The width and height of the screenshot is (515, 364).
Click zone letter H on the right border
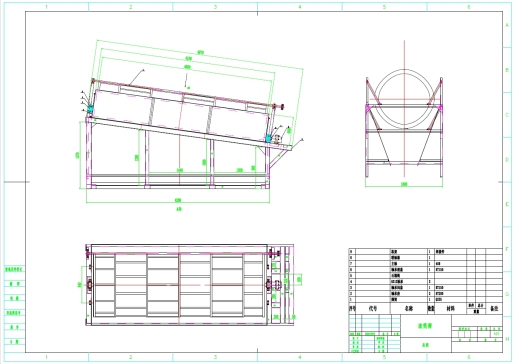pos(507,339)
